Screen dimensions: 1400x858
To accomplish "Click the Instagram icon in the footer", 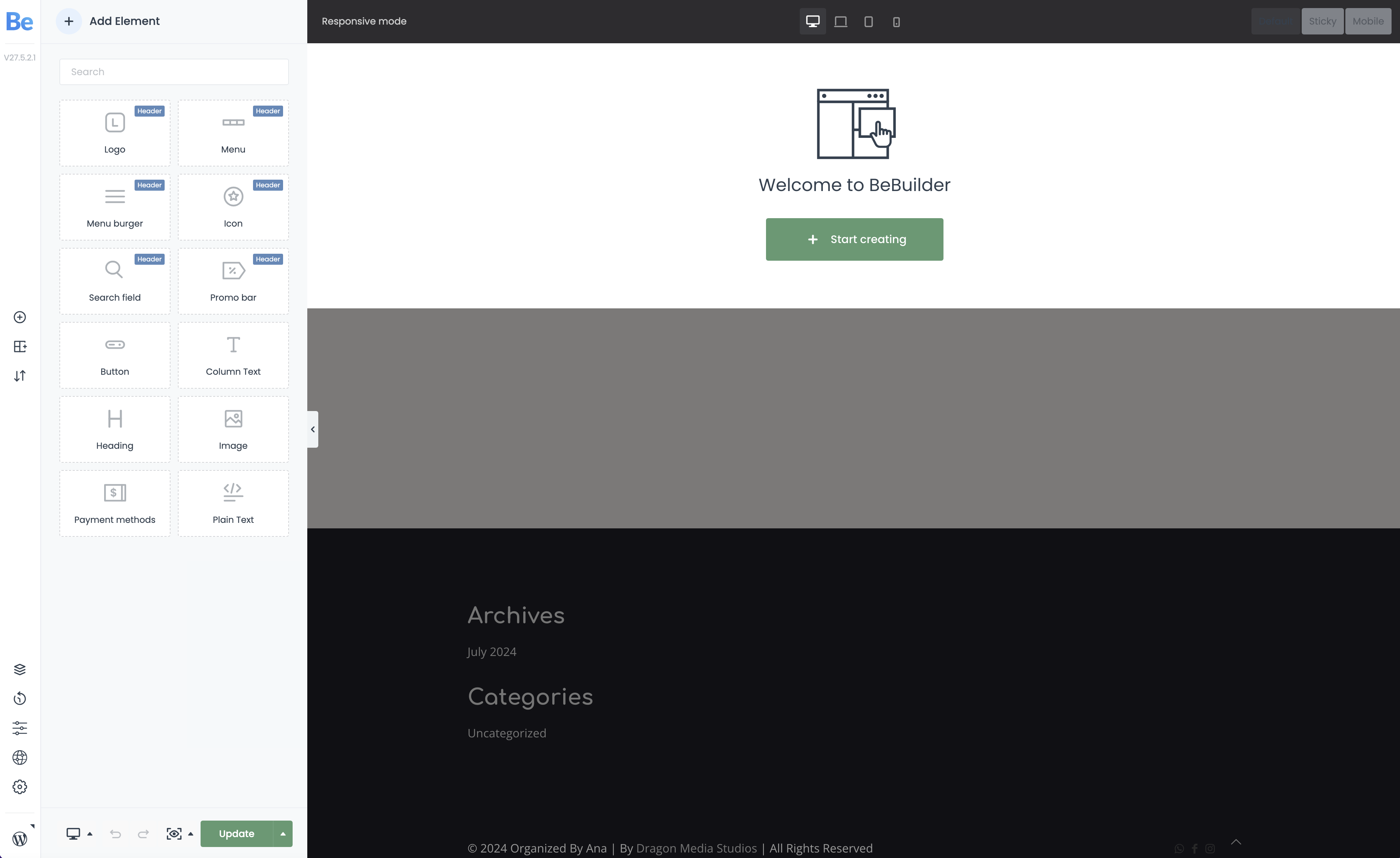I will [1210, 848].
